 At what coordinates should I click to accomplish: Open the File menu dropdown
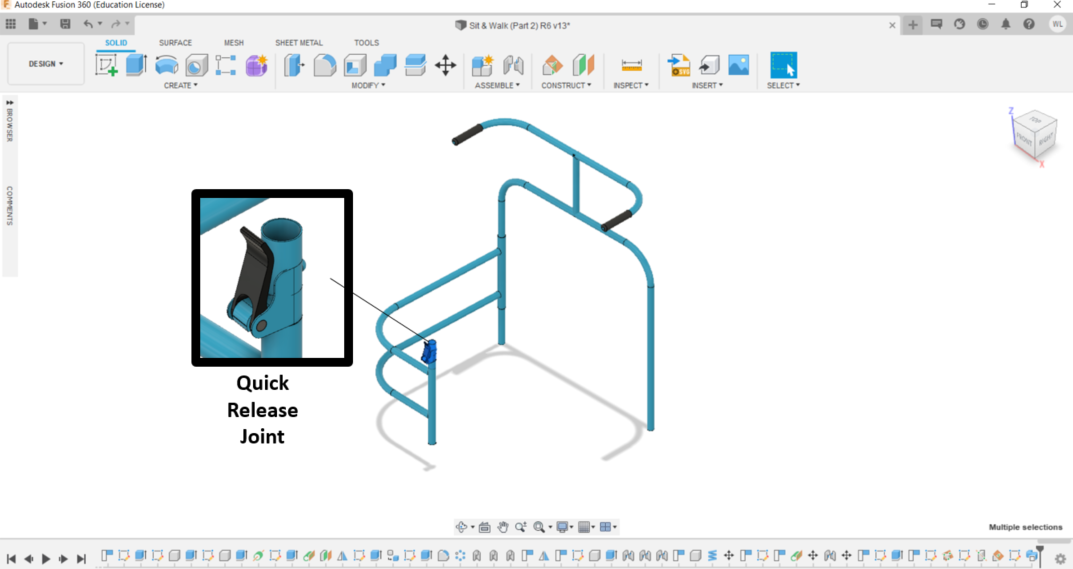click(37, 24)
